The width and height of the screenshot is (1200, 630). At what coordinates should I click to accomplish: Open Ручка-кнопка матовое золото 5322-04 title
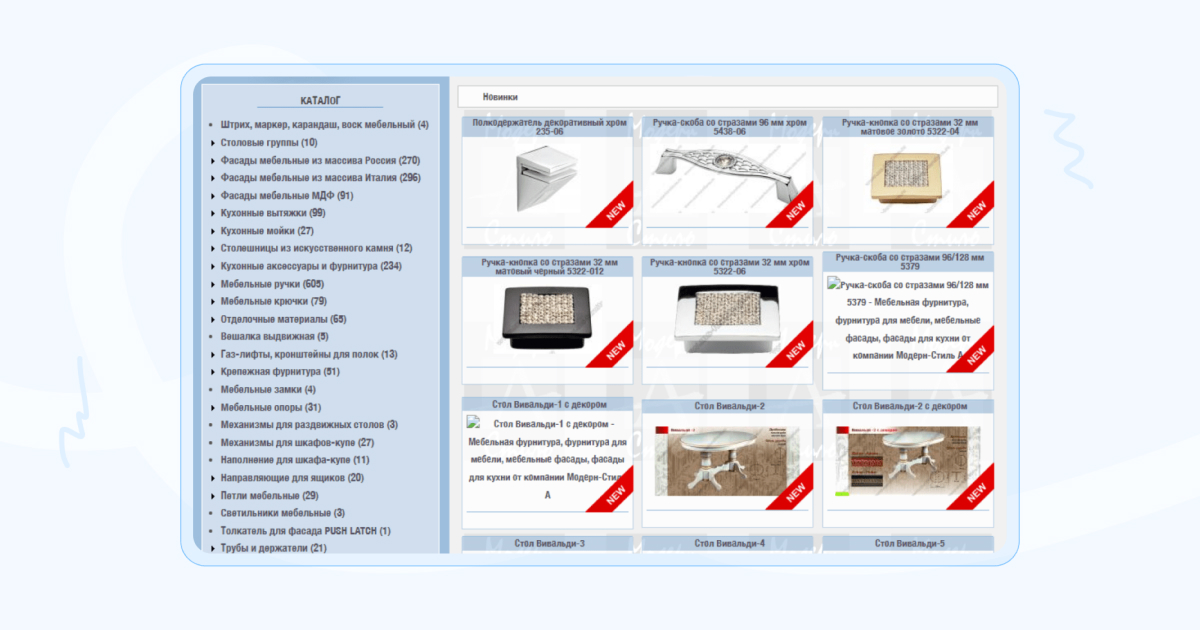[x=908, y=127]
